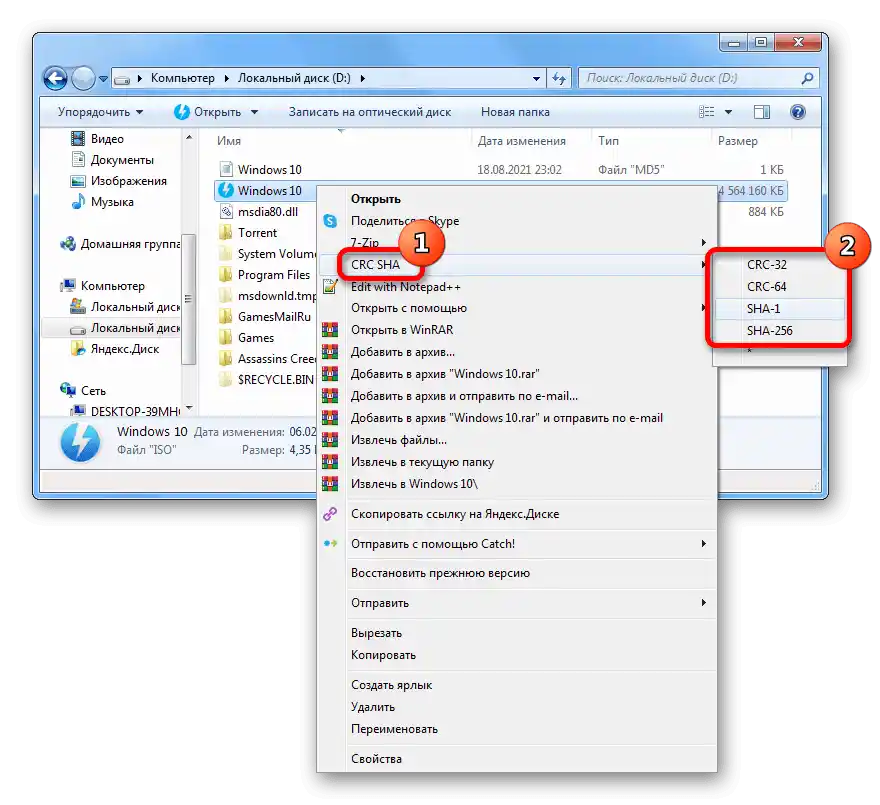Select SHA-256 in the submenu

tap(769, 331)
